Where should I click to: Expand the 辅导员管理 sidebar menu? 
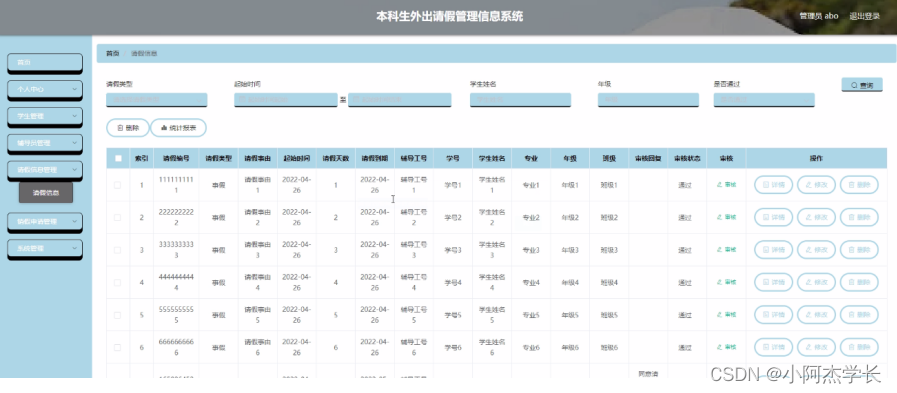tap(45, 143)
